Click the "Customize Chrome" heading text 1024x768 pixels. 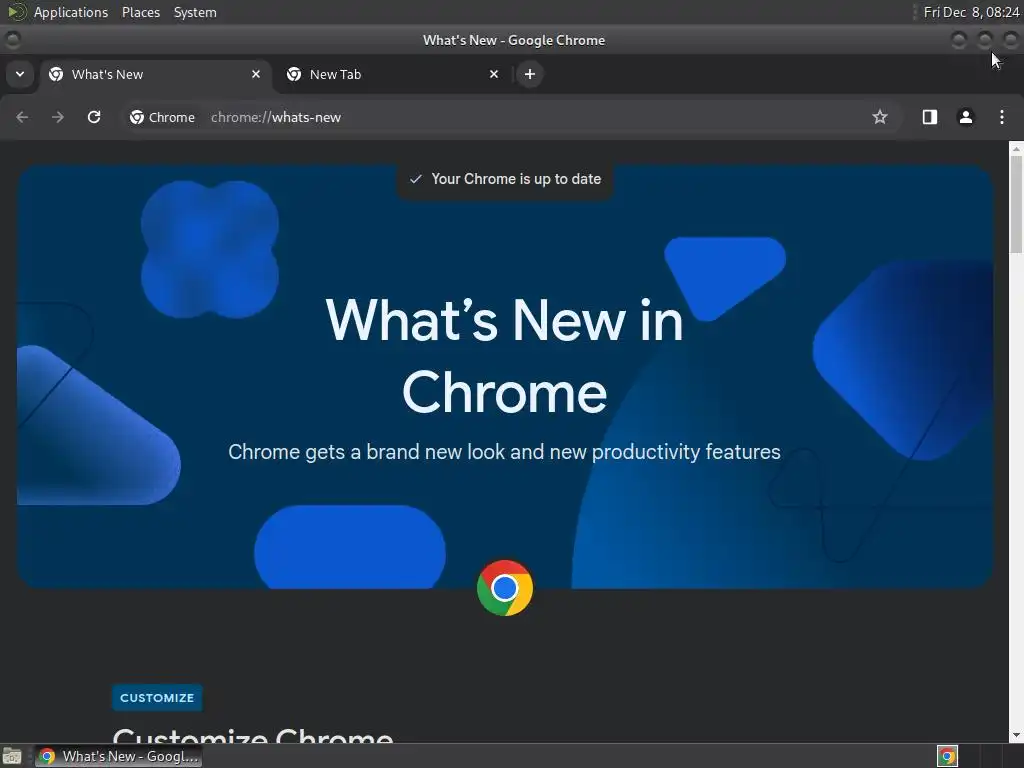point(253,735)
